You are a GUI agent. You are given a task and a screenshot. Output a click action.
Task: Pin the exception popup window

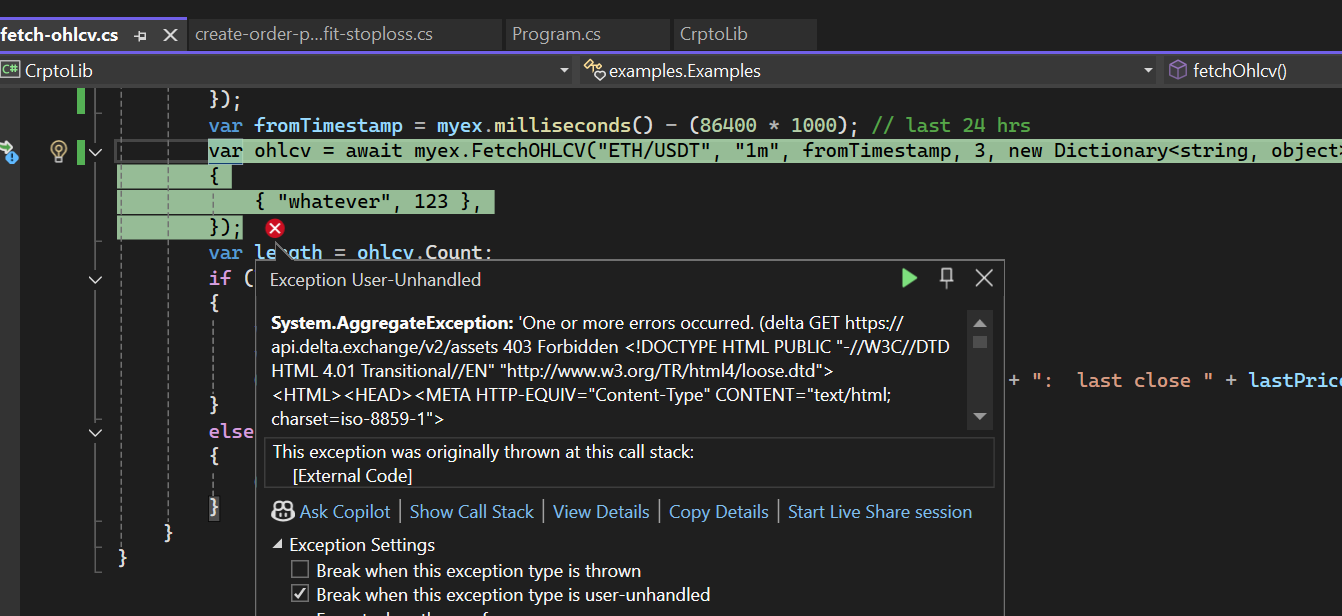(947, 278)
